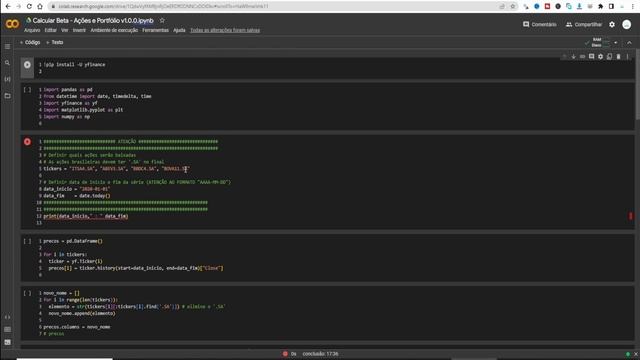Open the Files sidebar panel
Viewport: 640px width, 360px height.
tap(7, 96)
